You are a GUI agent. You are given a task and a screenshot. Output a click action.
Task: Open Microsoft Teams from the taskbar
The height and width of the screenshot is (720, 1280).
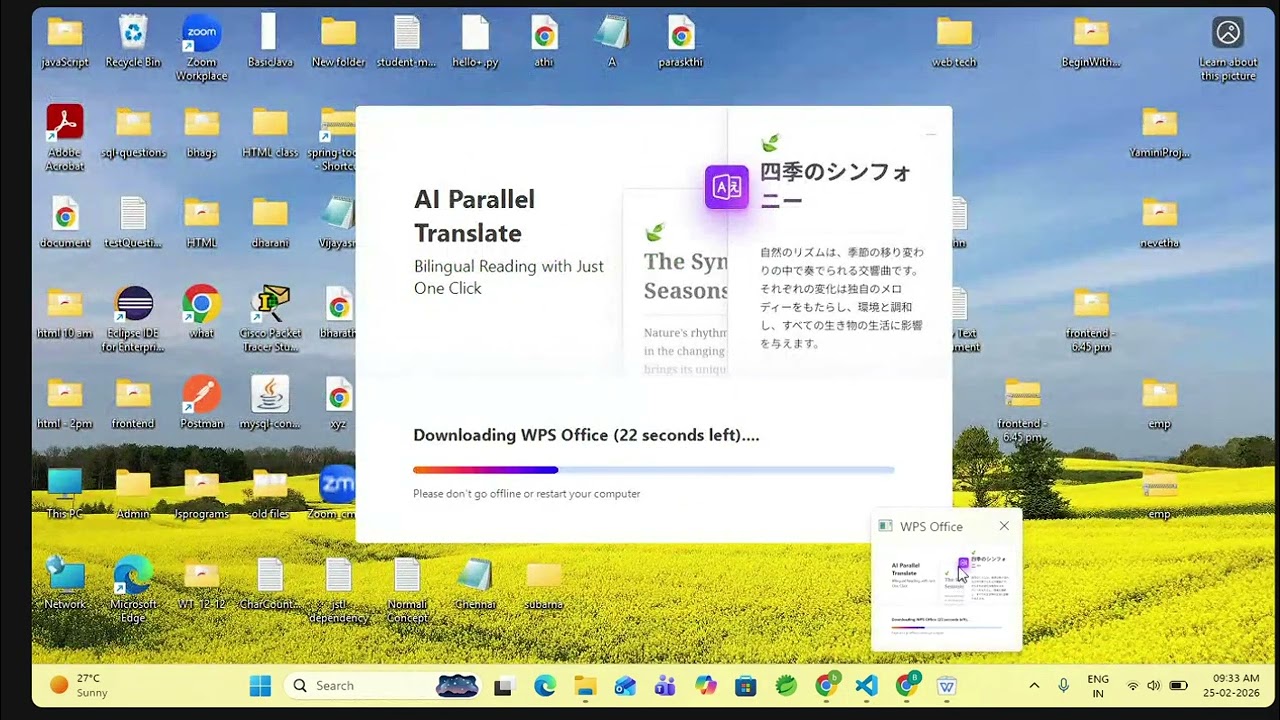point(665,686)
